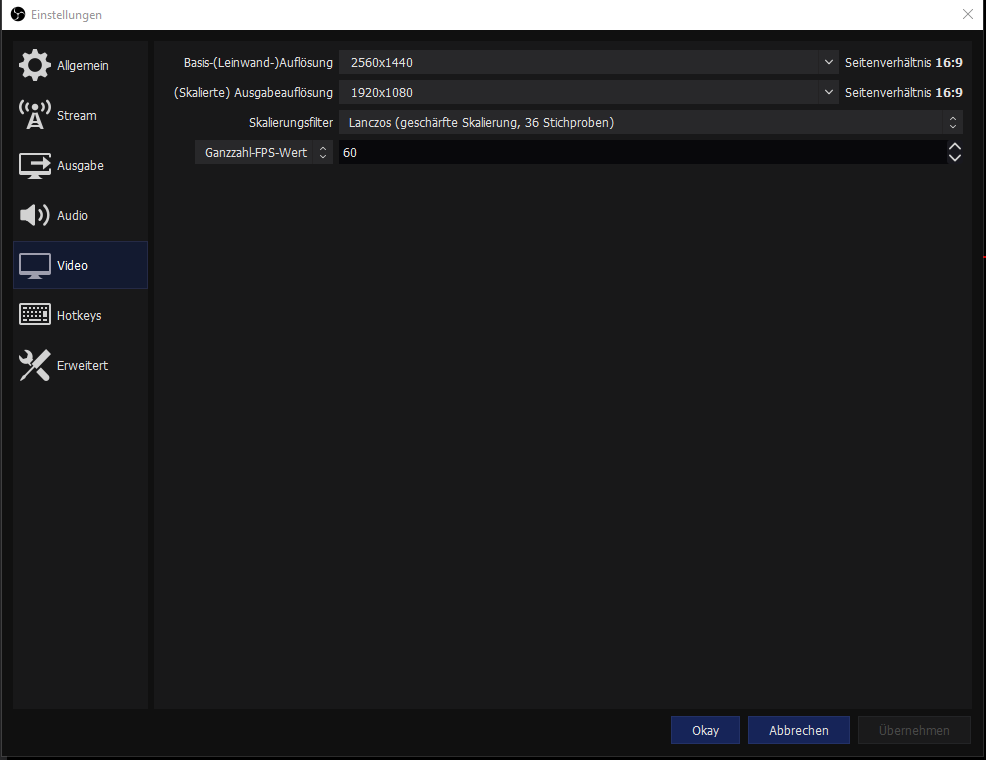Viewport: 986px width, 760px height.
Task: Open the Erweitert wrench and screwdriver icon
Action: (x=34, y=366)
